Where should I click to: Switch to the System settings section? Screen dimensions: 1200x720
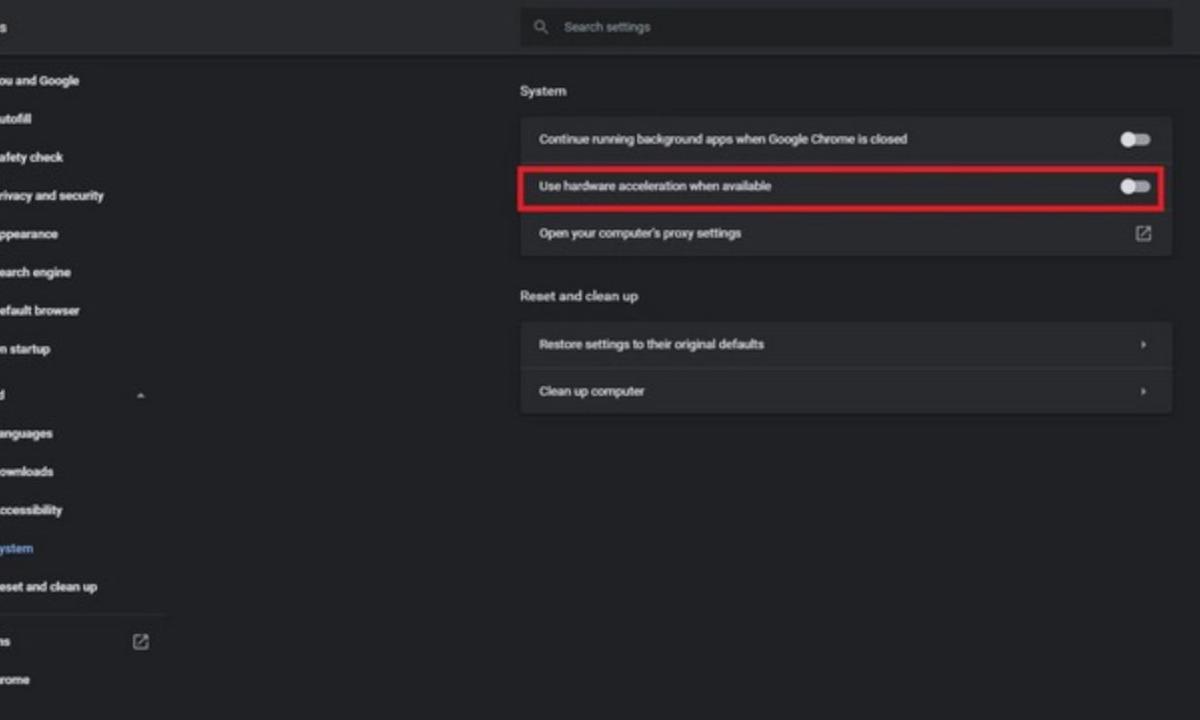click(x=17, y=548)
